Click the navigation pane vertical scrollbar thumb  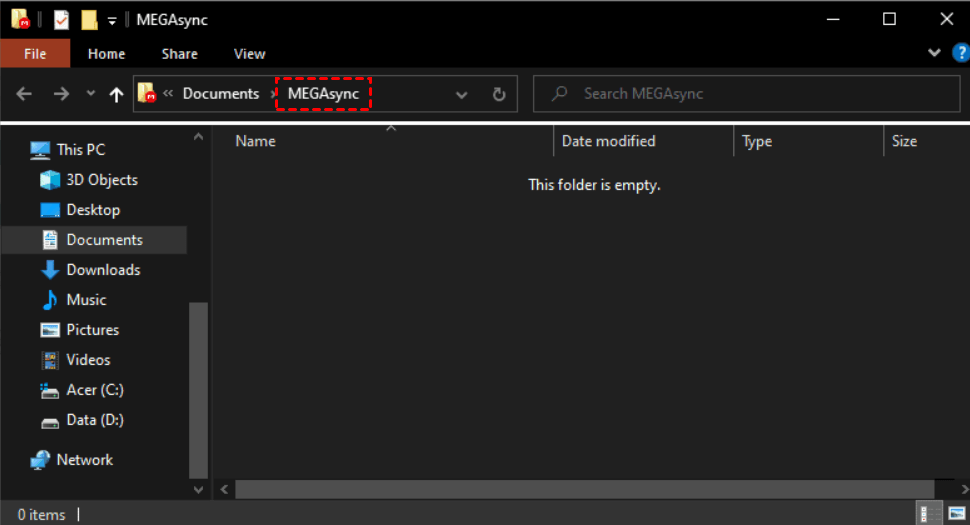[x=199, y=390]
